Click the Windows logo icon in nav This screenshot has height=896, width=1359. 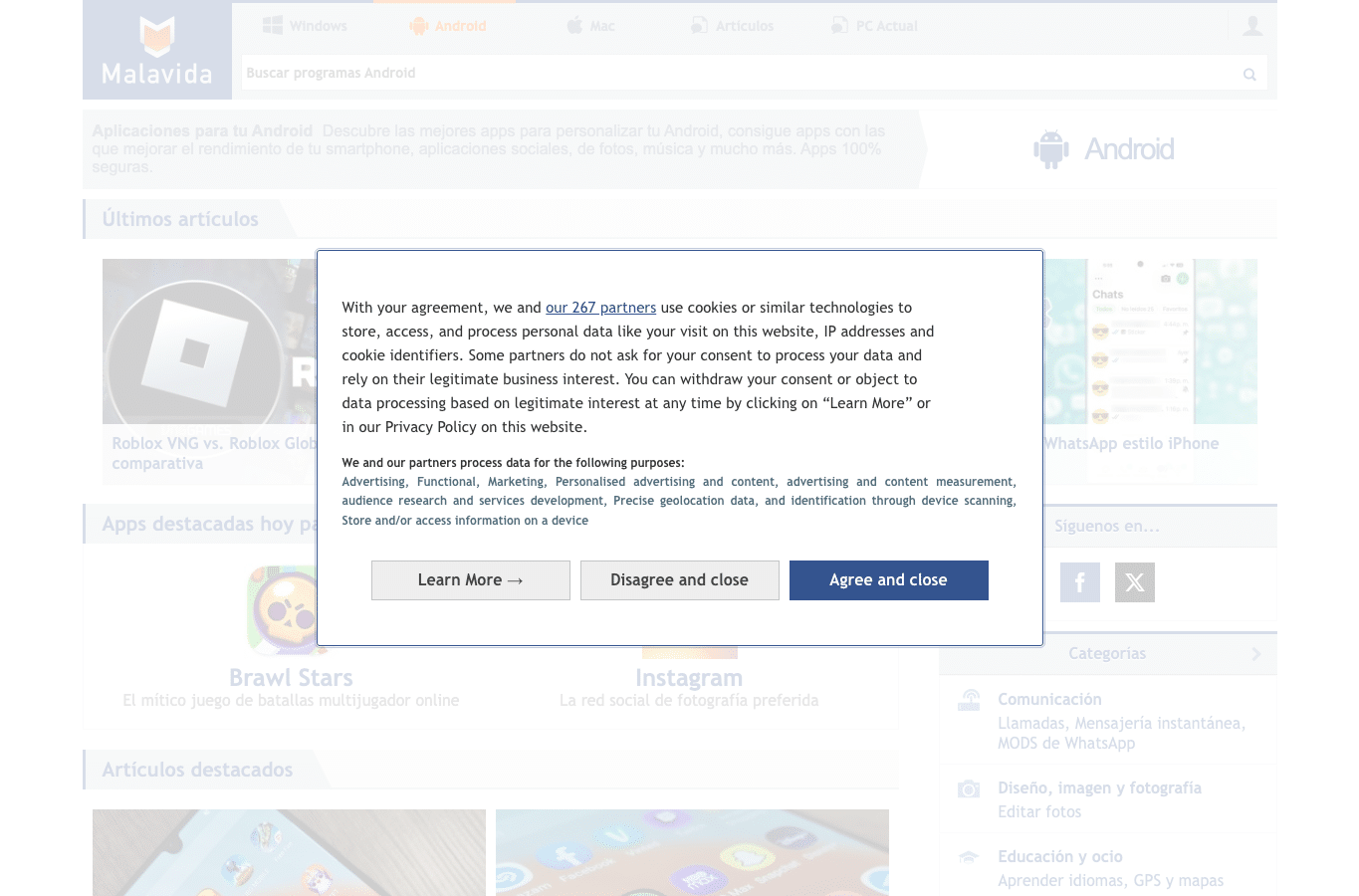[273, 26]
